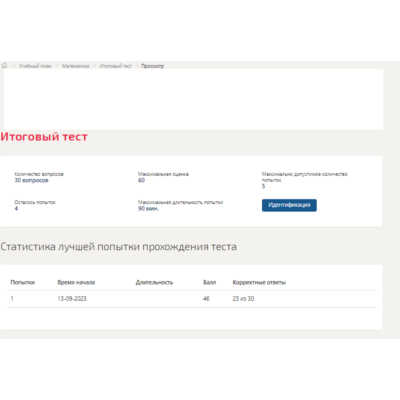Select the remaining attempts value '4'
The image size is (400, 400).
point(16,208)
